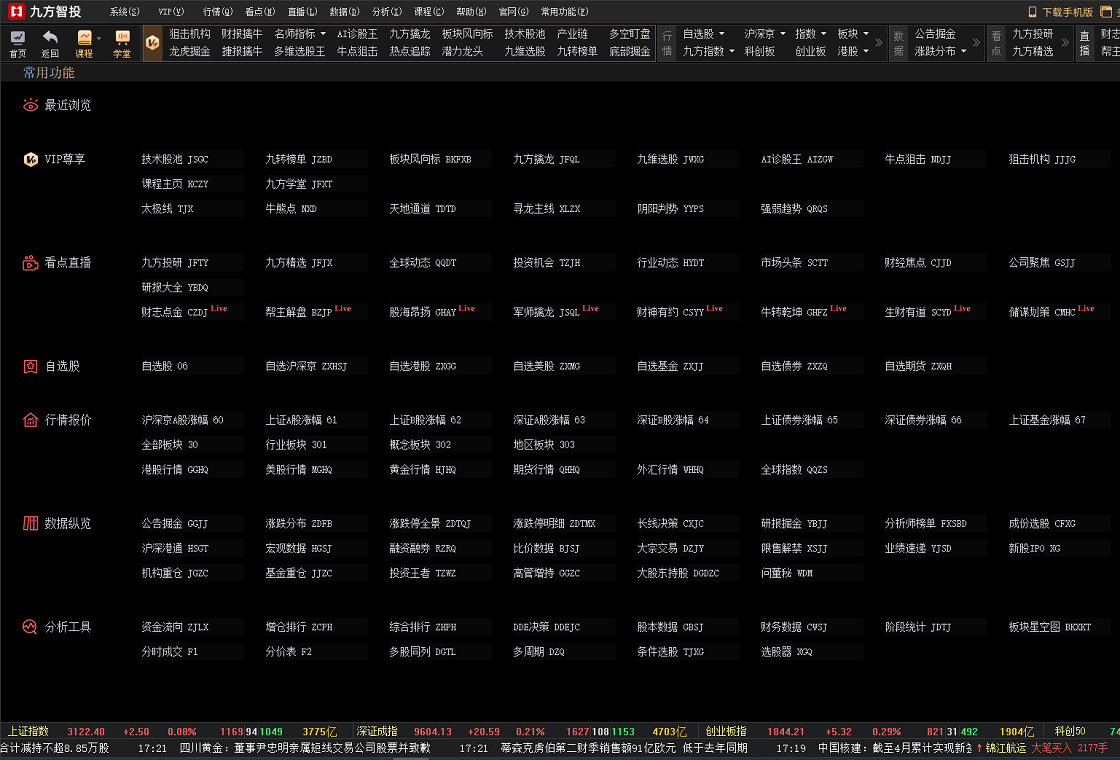This screenshot has height=760, width=1120.
Task: Open 储谋划策 CMHC live stream
Action: point(1058,311)
